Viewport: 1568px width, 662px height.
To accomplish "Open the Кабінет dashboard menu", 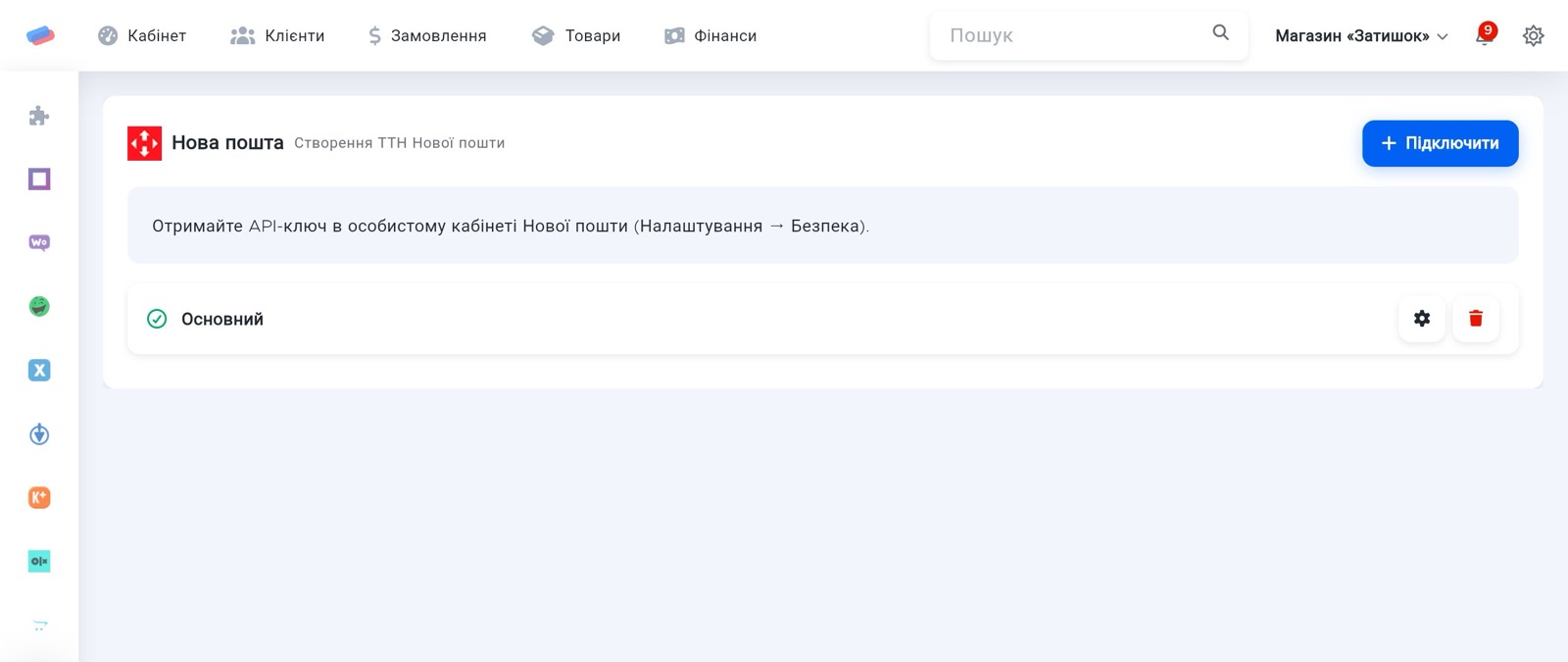I will (x=142, y=35).
